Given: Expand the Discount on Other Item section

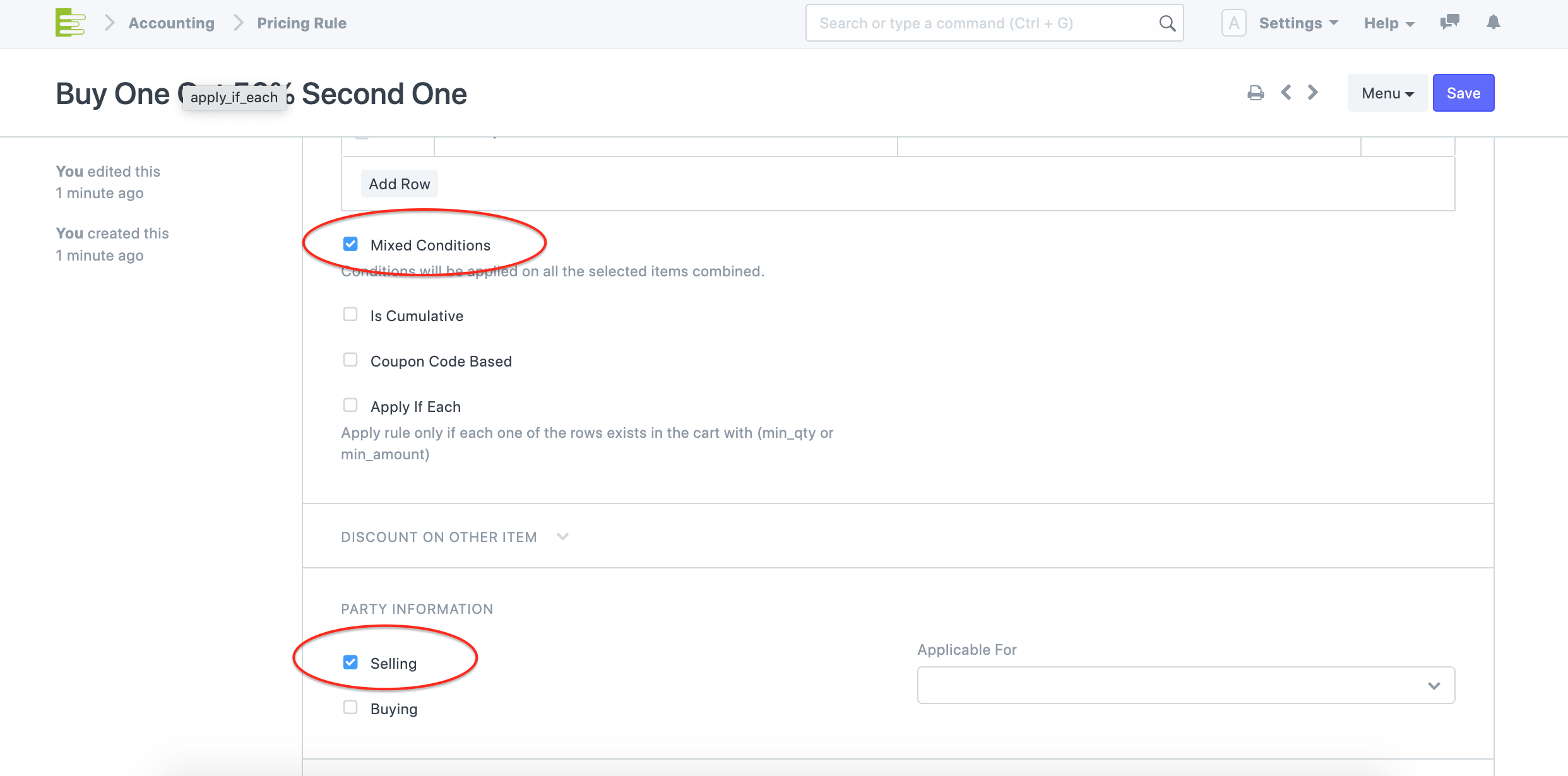Looking at the screenshot, I should 454,537.
